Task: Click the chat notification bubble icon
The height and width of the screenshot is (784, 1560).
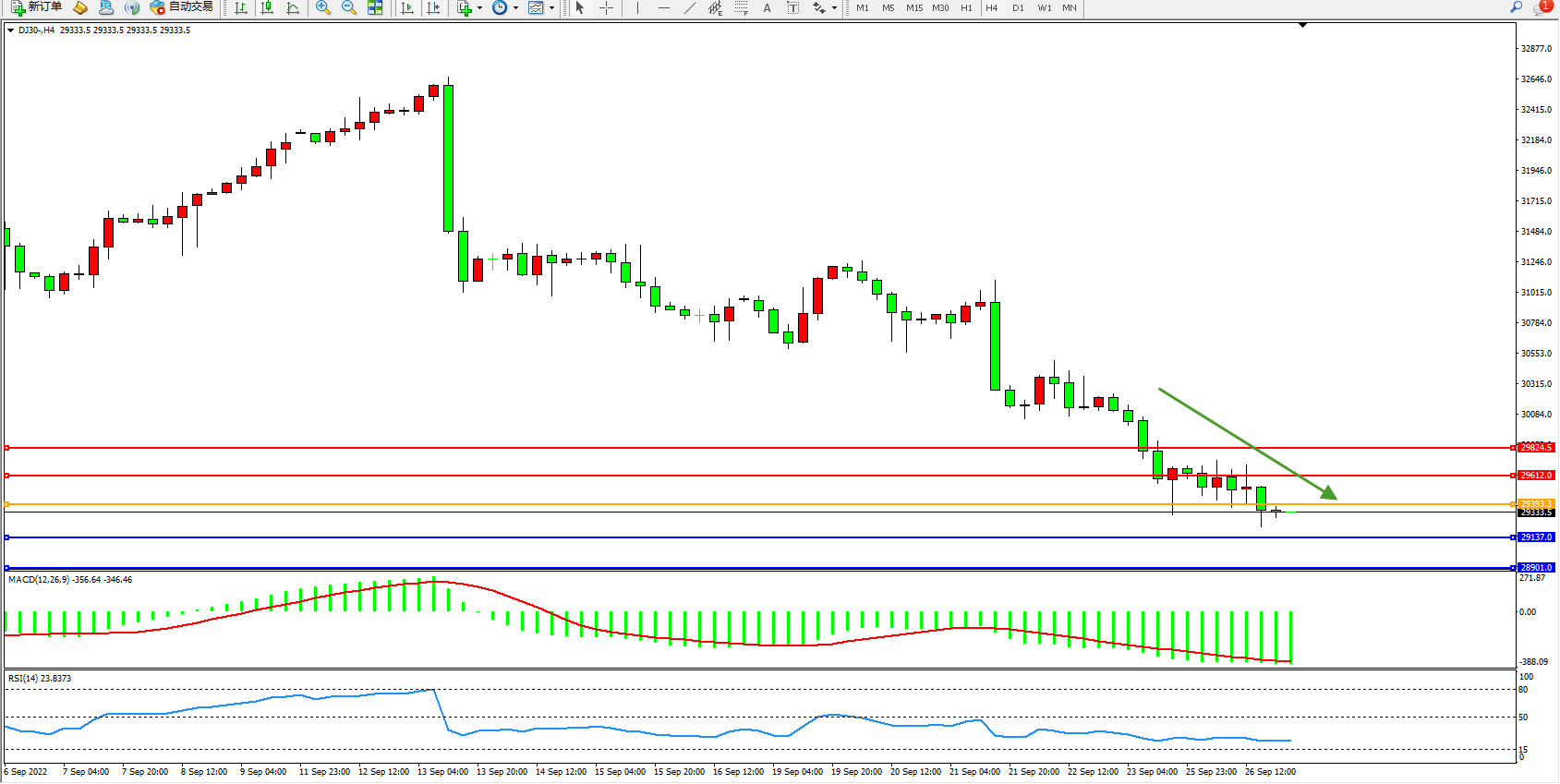Action: (x=1541, y=7)
